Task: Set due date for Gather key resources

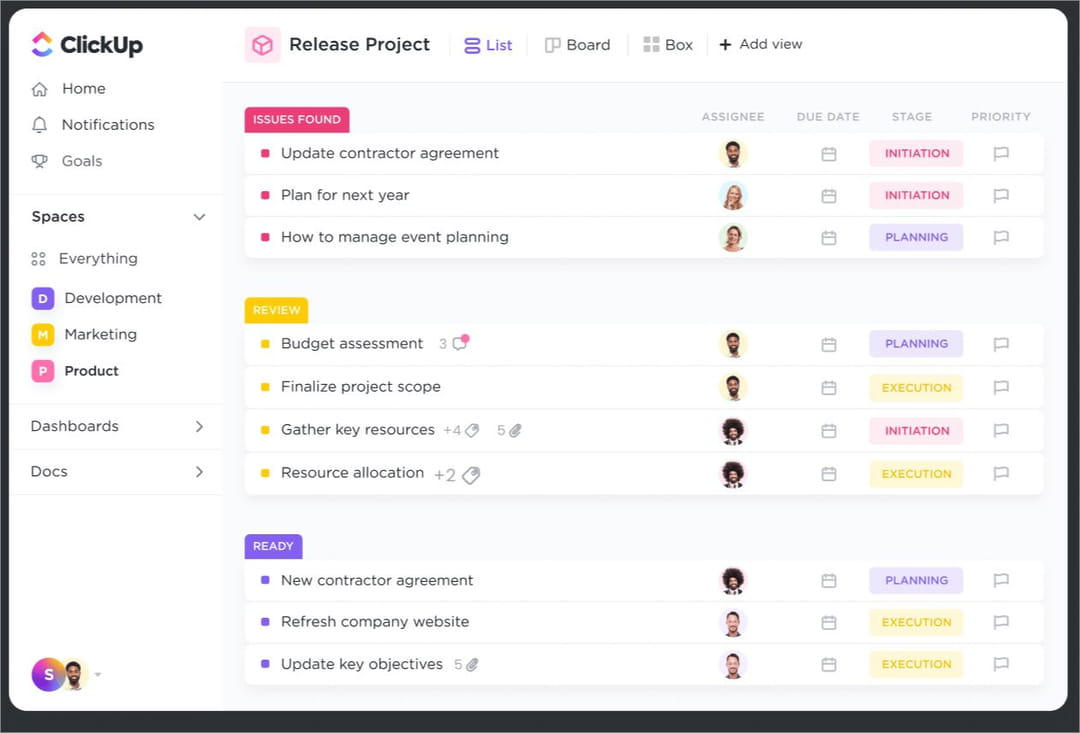Action: (x=829, y=431)
